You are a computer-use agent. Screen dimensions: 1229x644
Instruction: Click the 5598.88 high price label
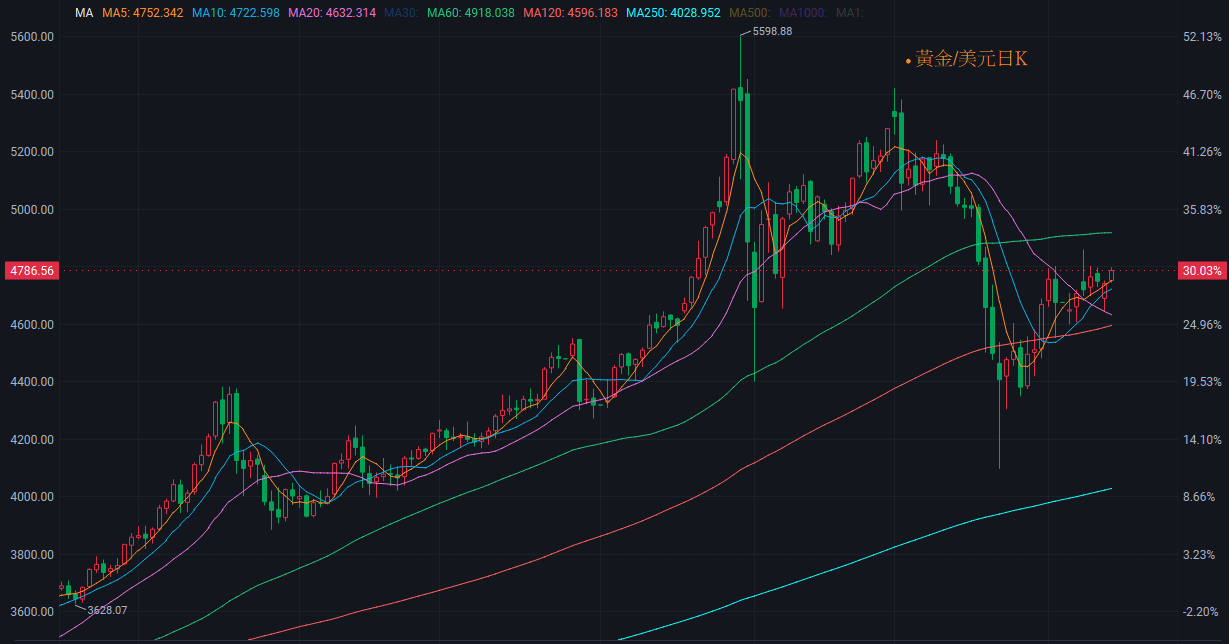pyautogui.click(x=771, y=32)
